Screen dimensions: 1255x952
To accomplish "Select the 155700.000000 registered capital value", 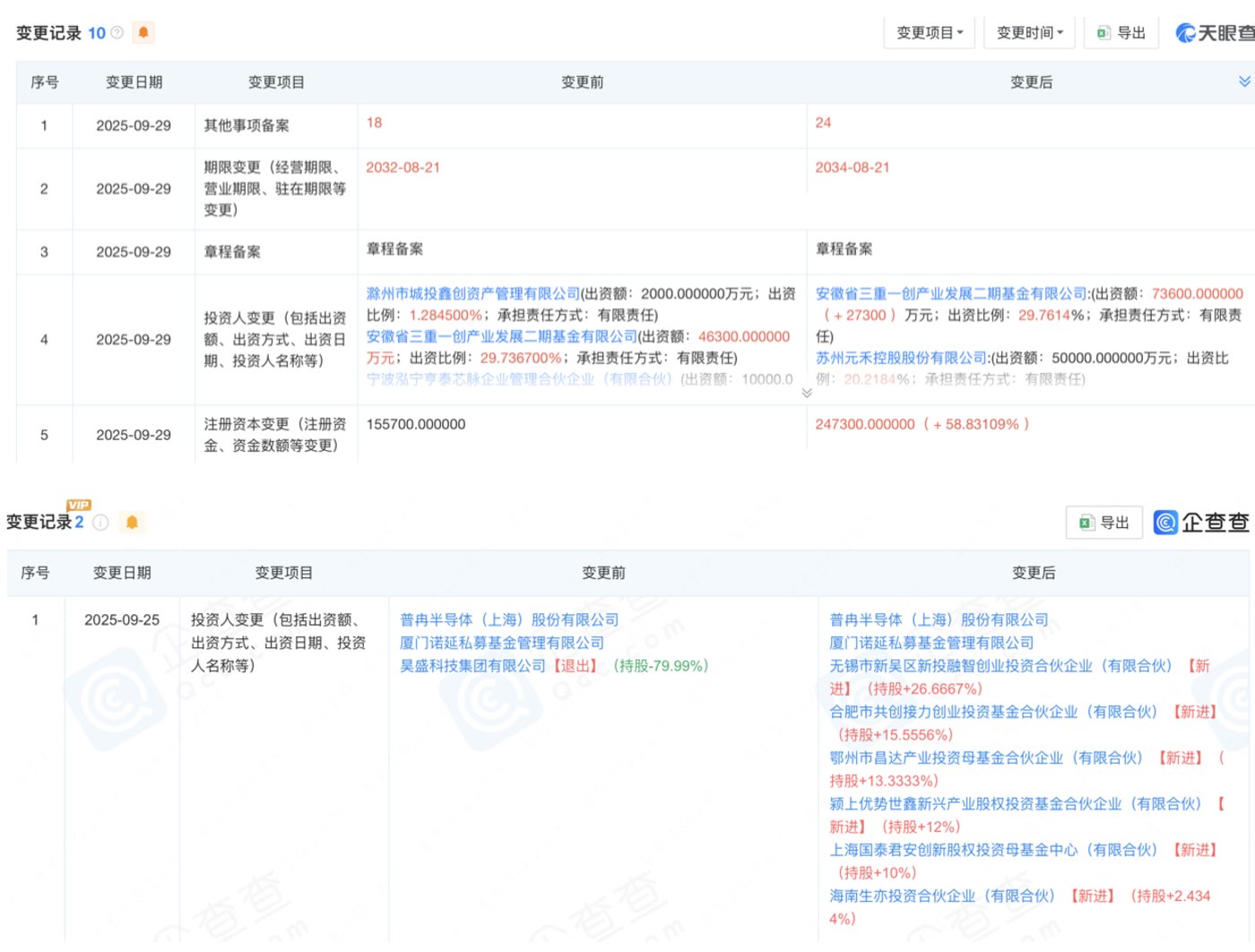I will click(x=416, y=424).
